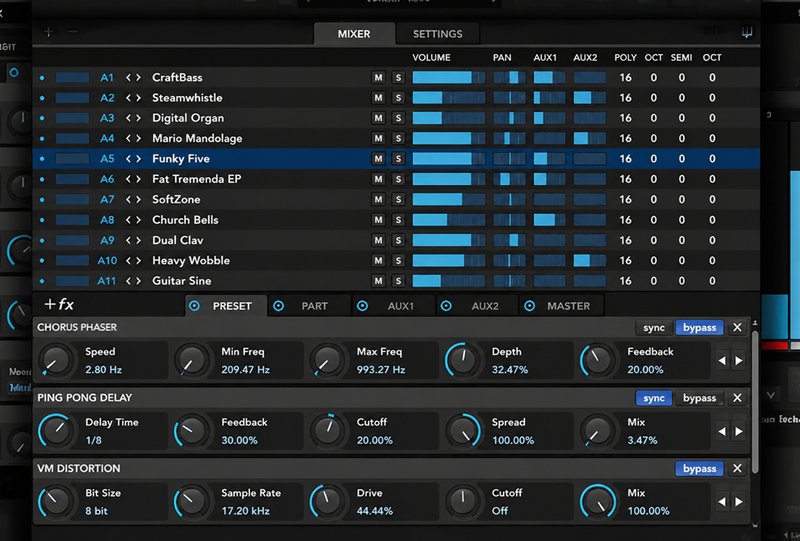Click Chorus Phaser previous page arrow
Screen dimensions: 800x541
(722, 361)
